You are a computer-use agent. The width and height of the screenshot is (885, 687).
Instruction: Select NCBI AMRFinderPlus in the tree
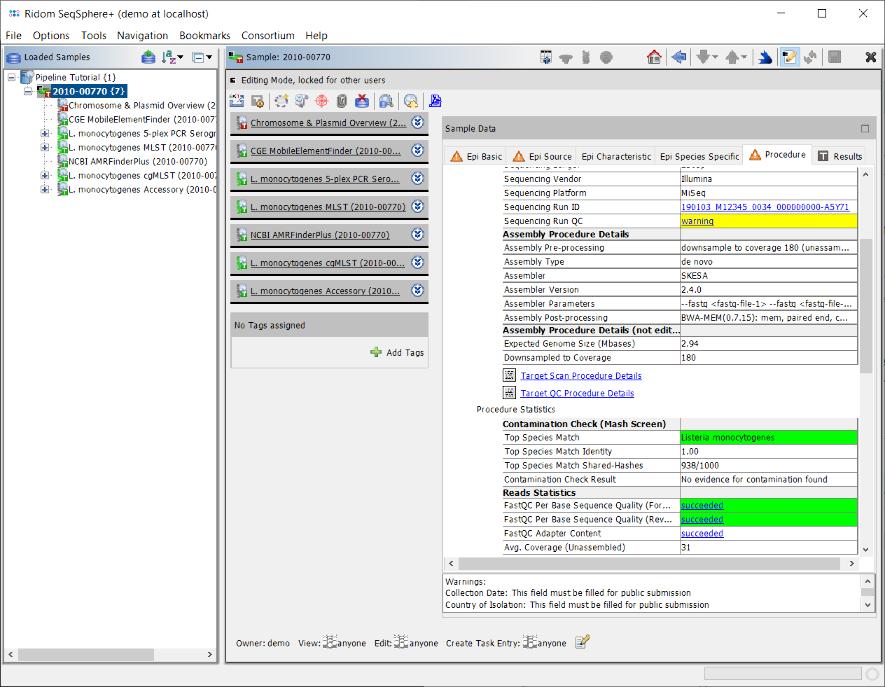(138, 161)
